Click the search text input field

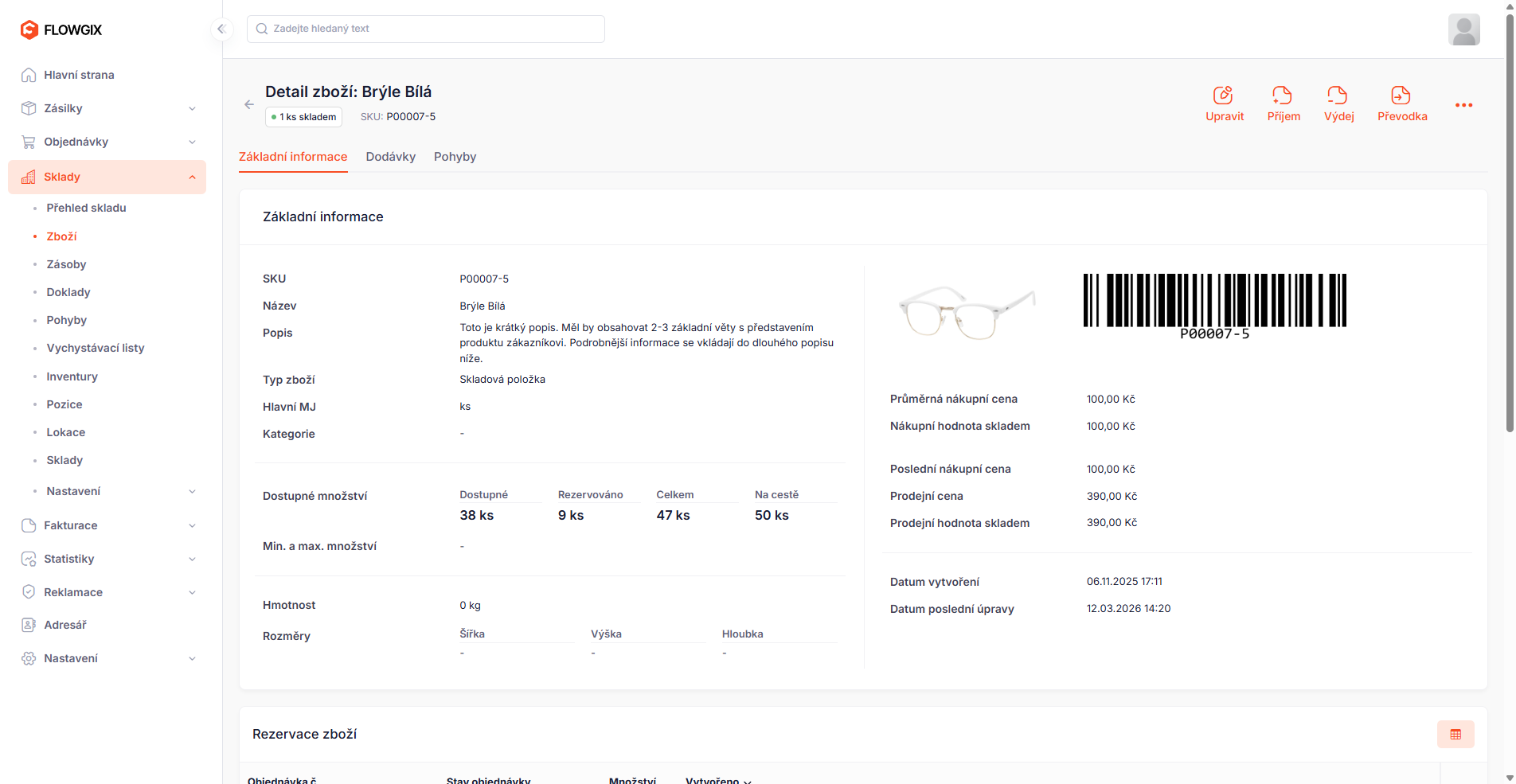(426, 29)
